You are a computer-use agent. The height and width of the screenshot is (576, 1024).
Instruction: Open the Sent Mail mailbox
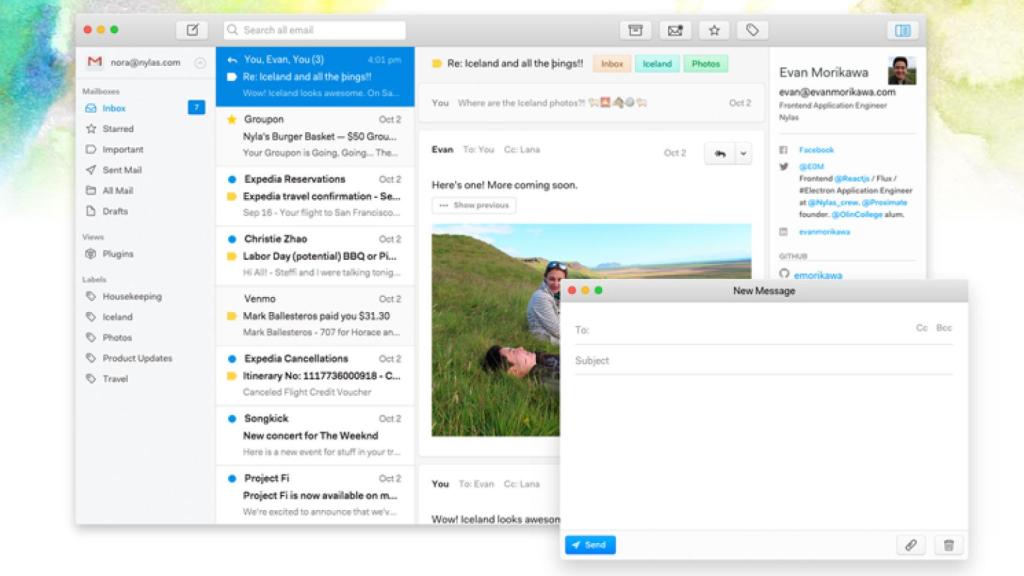click(122, 170)
